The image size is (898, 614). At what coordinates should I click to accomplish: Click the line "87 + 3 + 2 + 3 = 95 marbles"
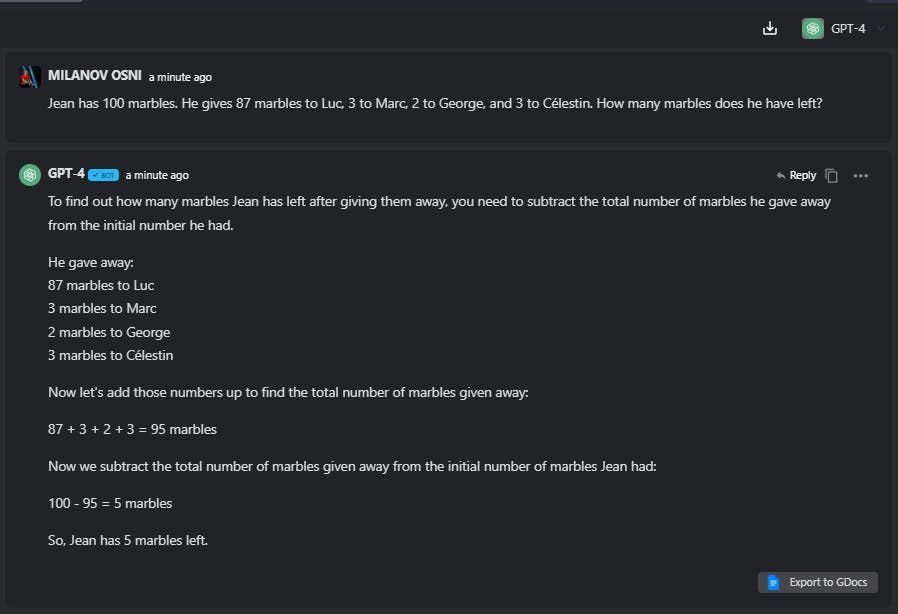point(132,429)
